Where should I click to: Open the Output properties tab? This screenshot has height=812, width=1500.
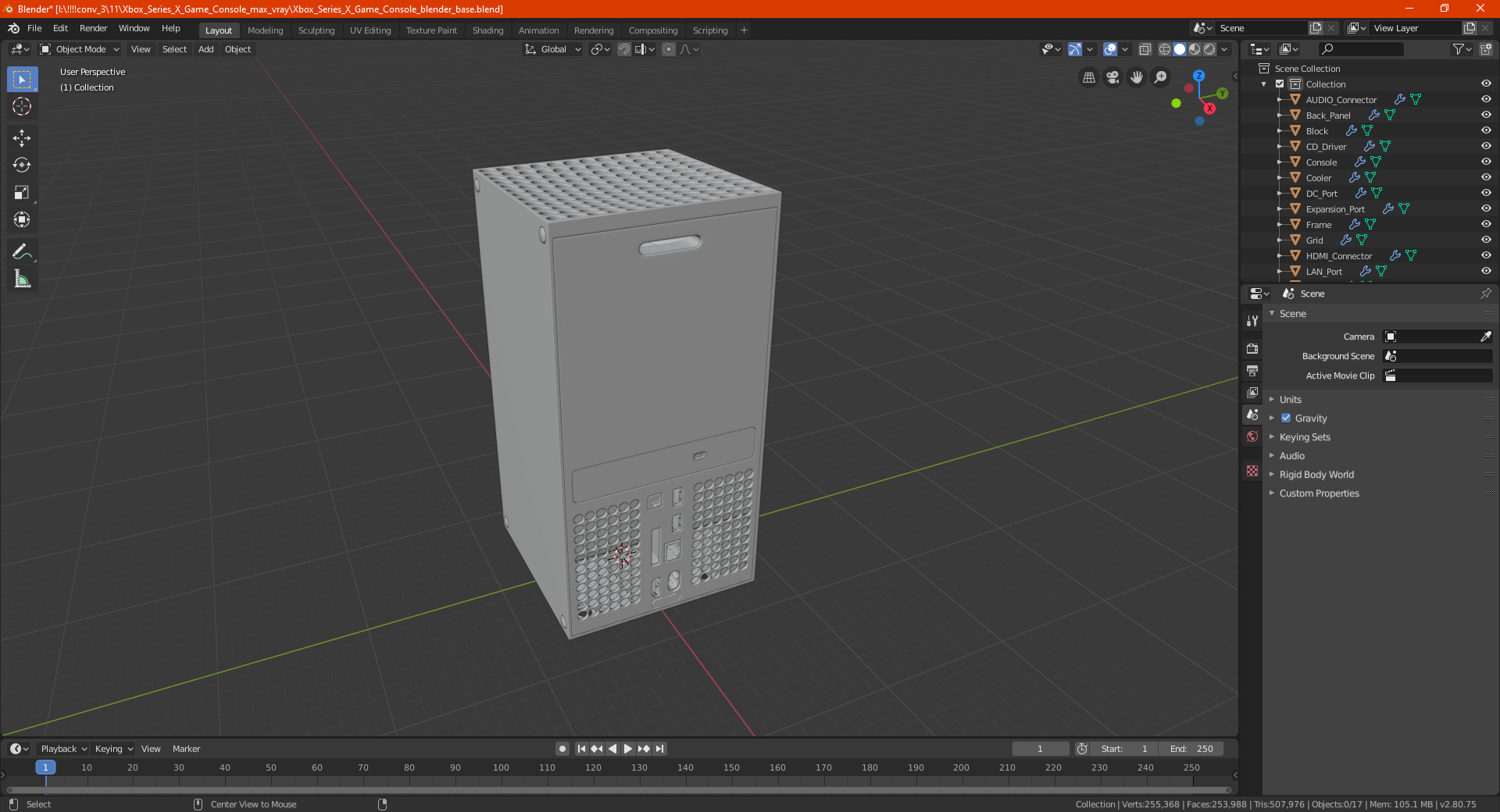[1252, 370]
